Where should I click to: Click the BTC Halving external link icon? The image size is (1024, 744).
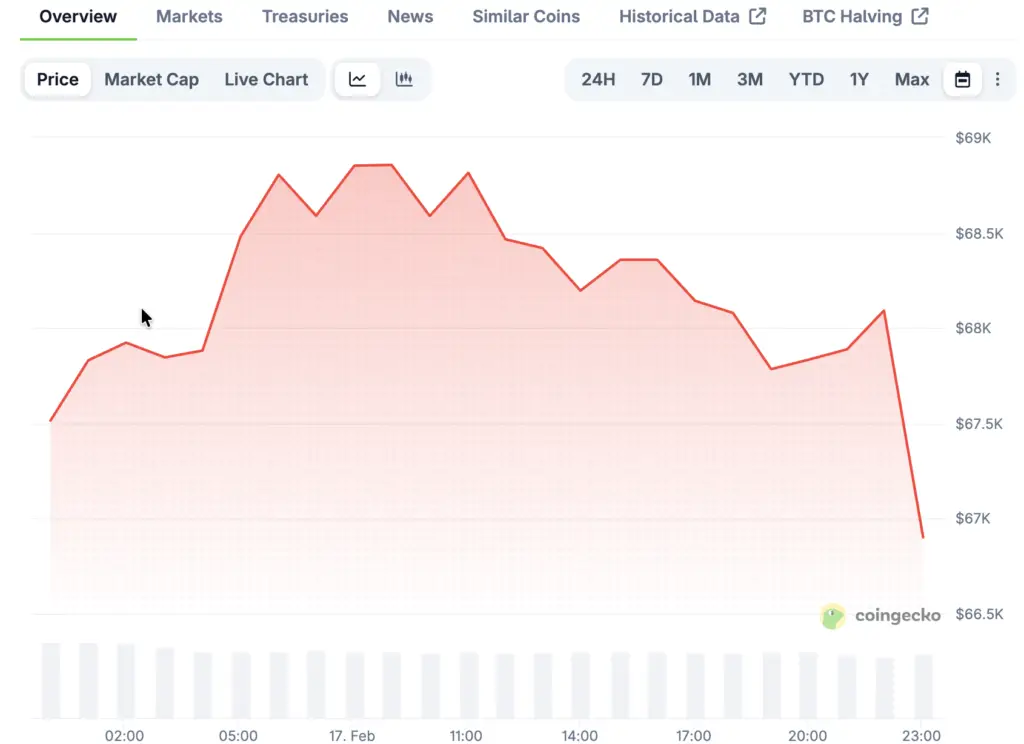tap(919, 17)
